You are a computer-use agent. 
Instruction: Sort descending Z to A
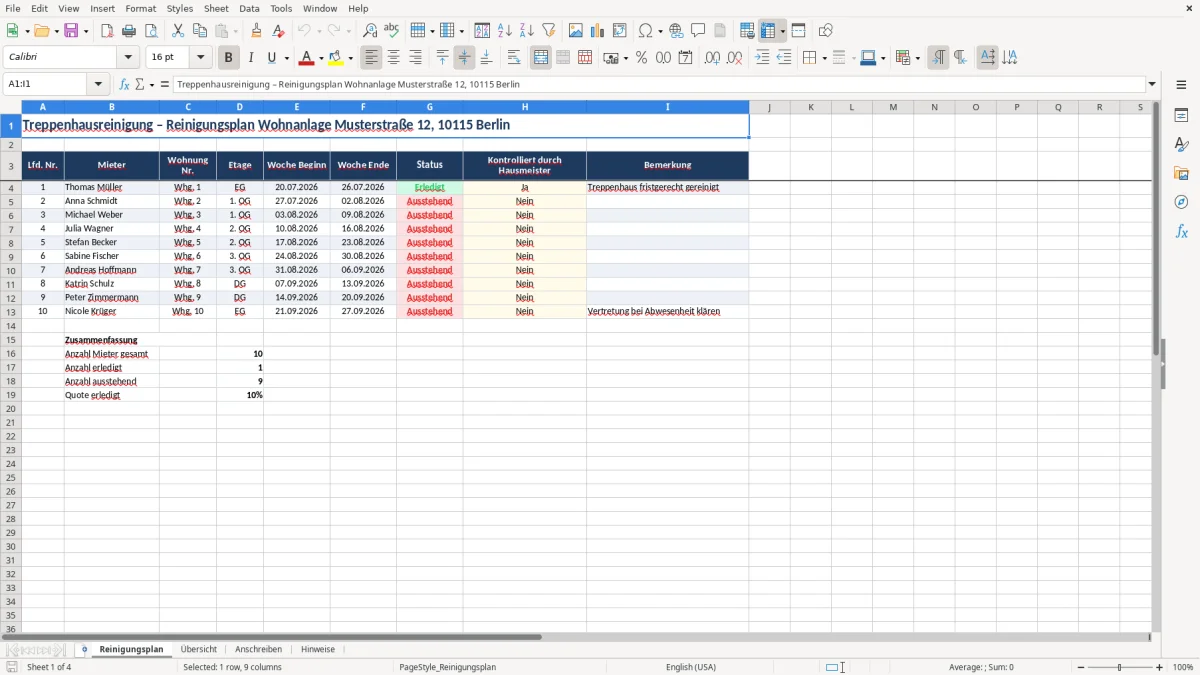[527, 31]
